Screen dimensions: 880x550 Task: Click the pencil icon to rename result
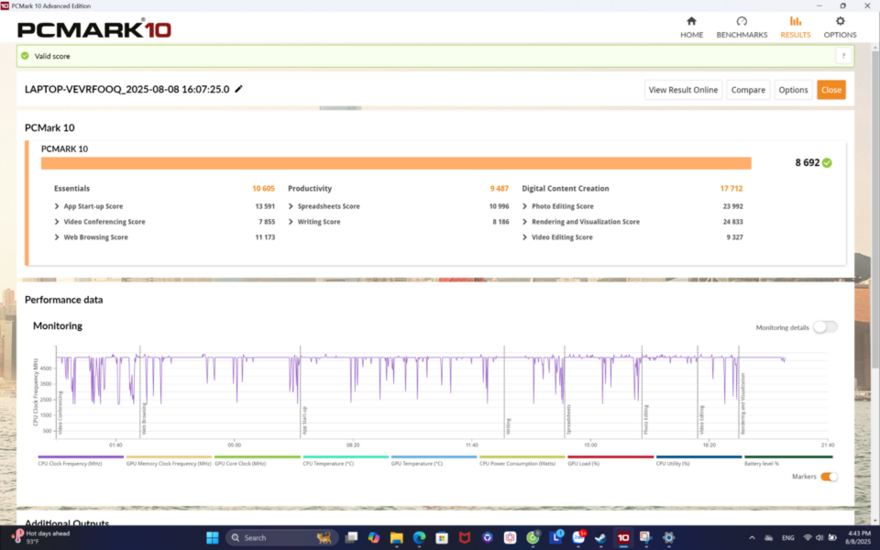[x=239, y=89]
